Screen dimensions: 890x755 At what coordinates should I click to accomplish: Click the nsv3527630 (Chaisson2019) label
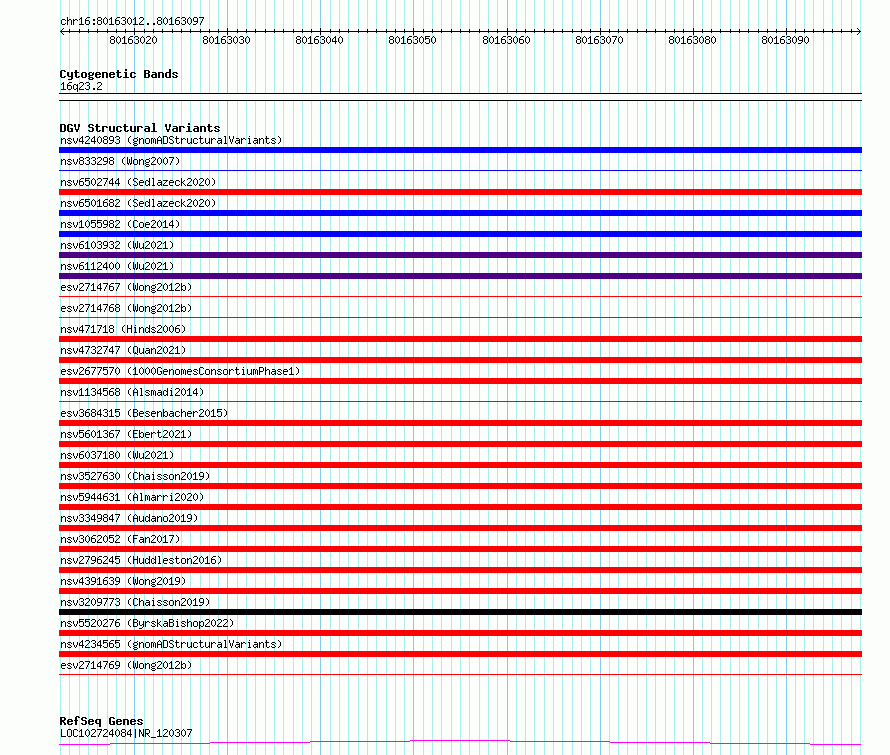pos(135,476)
